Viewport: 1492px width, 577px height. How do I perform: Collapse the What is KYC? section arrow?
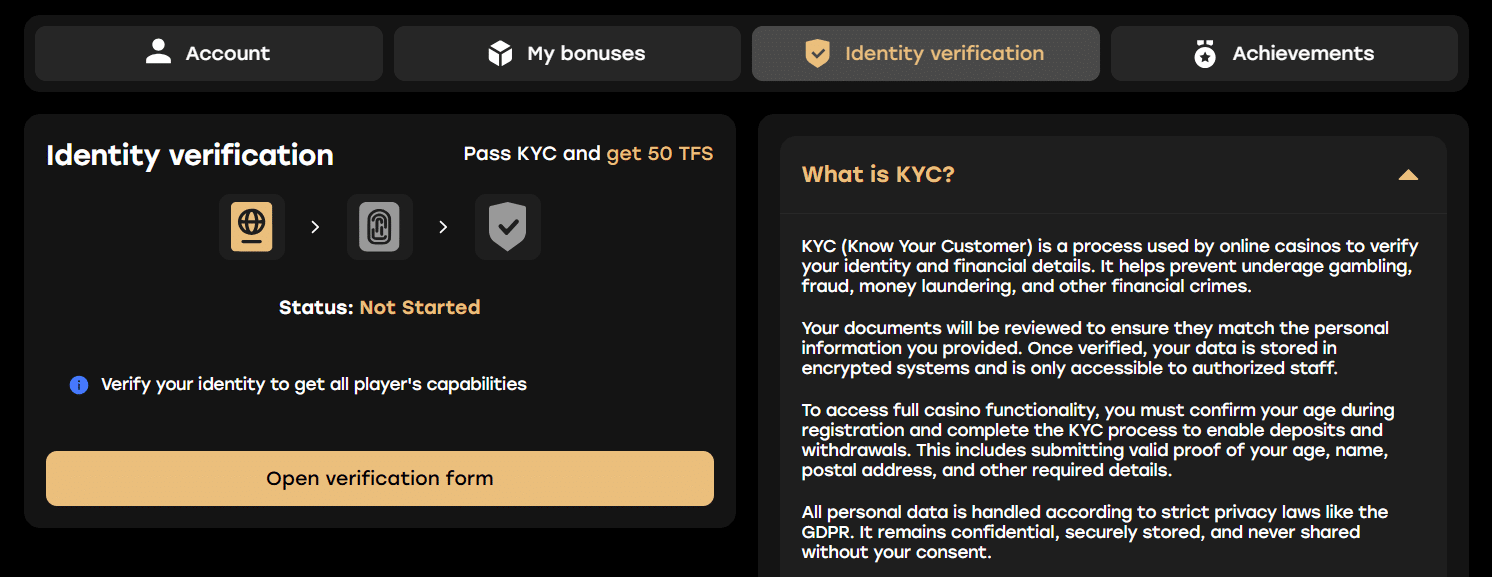pyautogui.click(x=1408, y=175)
